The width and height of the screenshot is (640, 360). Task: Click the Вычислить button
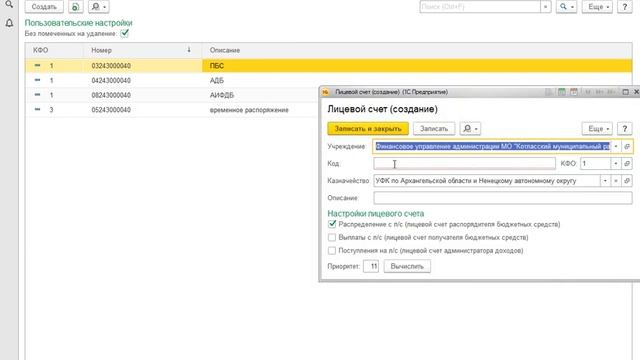tap(407, 266)
